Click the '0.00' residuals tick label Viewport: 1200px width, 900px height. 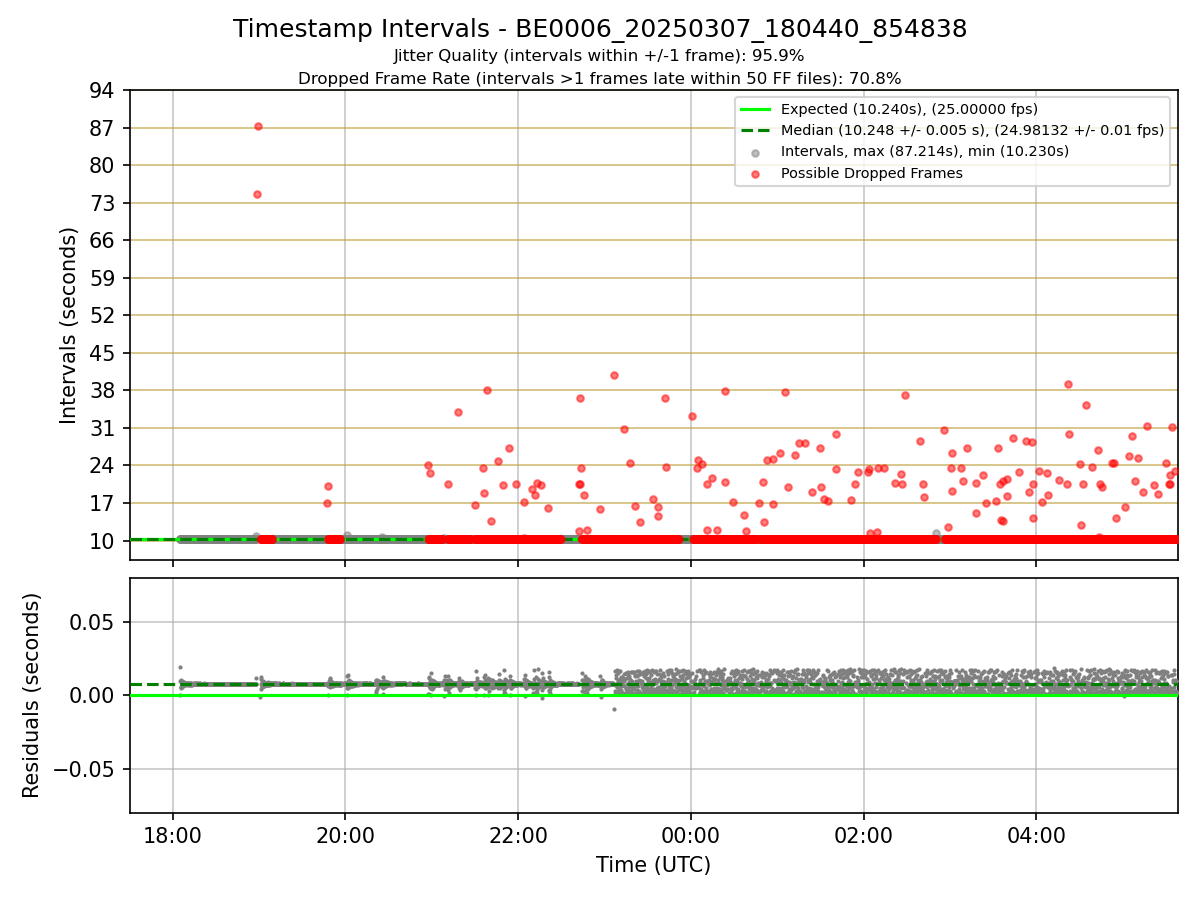pos(94,695)
